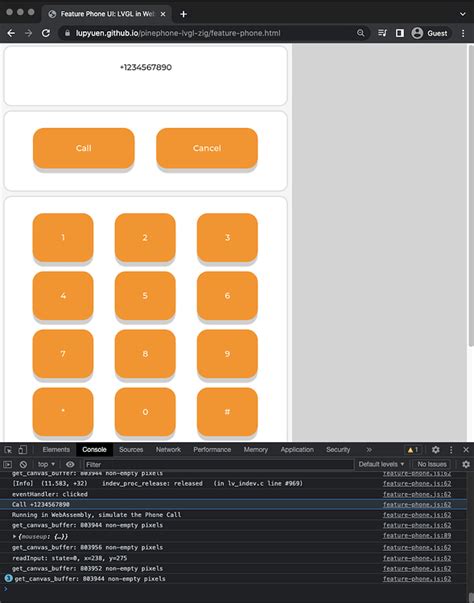Image resolution: width=474 pixels, height=603 pixels.
Task: Click the orange Cancel button
Action: tap(207, 148)
